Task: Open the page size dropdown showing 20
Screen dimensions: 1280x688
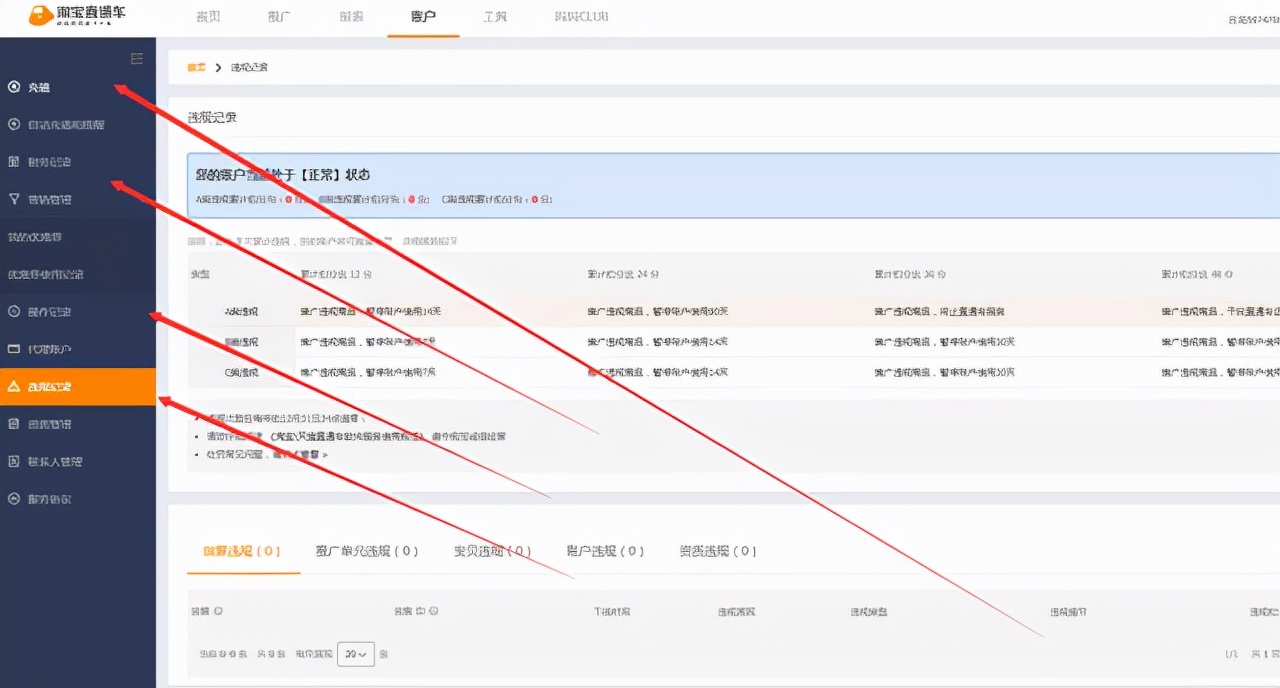Action: point(355,654)
